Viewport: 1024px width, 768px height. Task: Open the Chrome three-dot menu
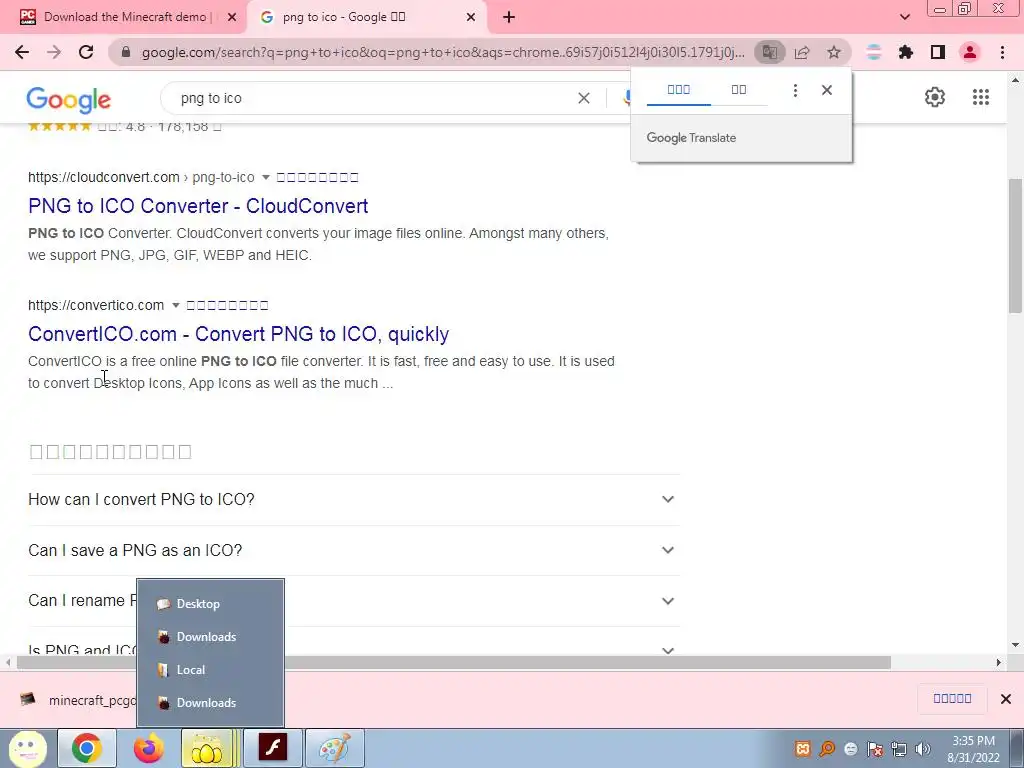coord(1002,52)
